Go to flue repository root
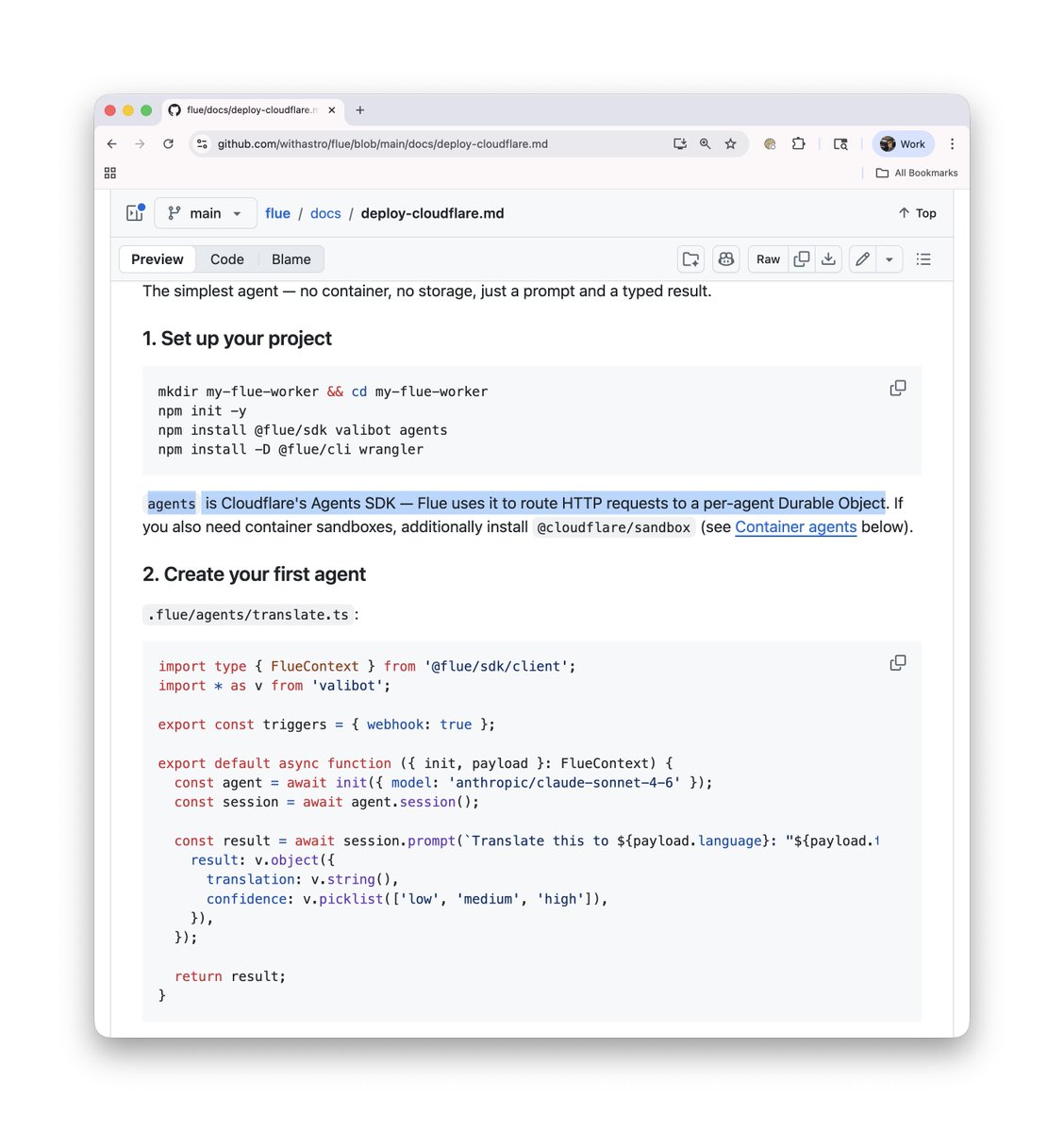Screen dimensions: 1064x1132 [x=277, y=213]
